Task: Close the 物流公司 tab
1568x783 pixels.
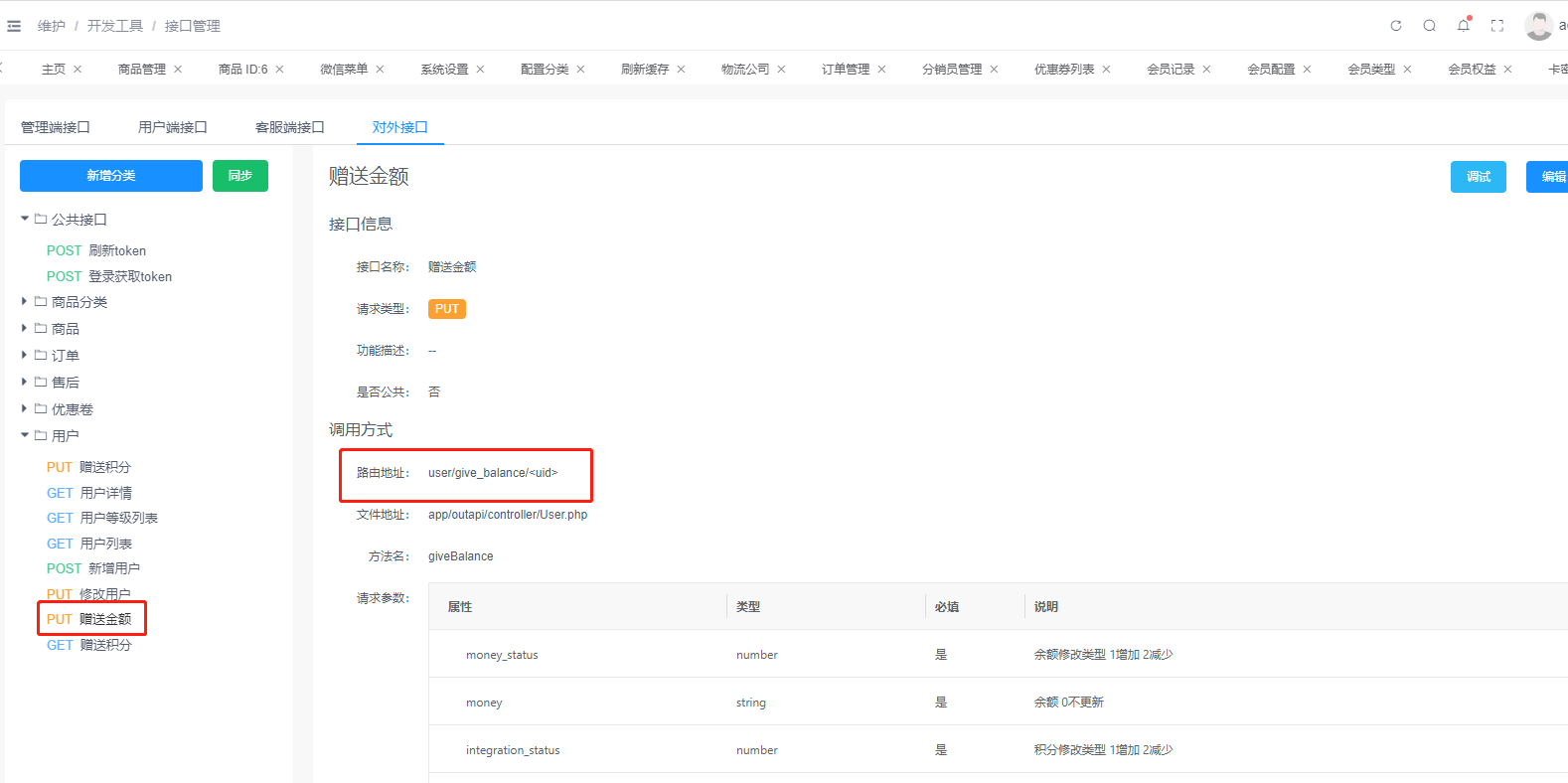Action: (781, 70)
